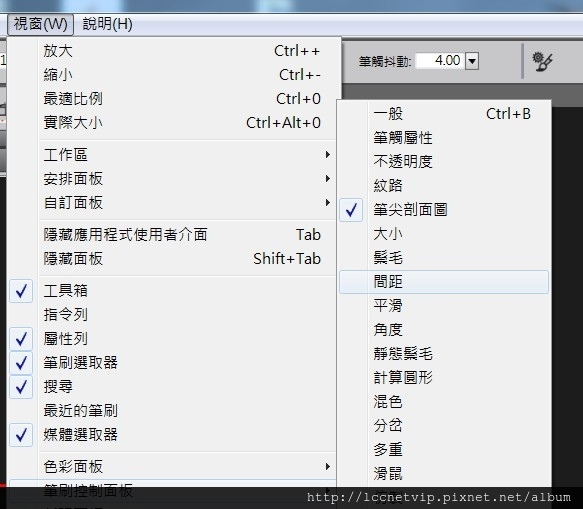This screenshot has width=583, height=509.
Task: Toggle the 筆刷選取器 checked item
Action: pyautogui.click(x=173, y=363)
